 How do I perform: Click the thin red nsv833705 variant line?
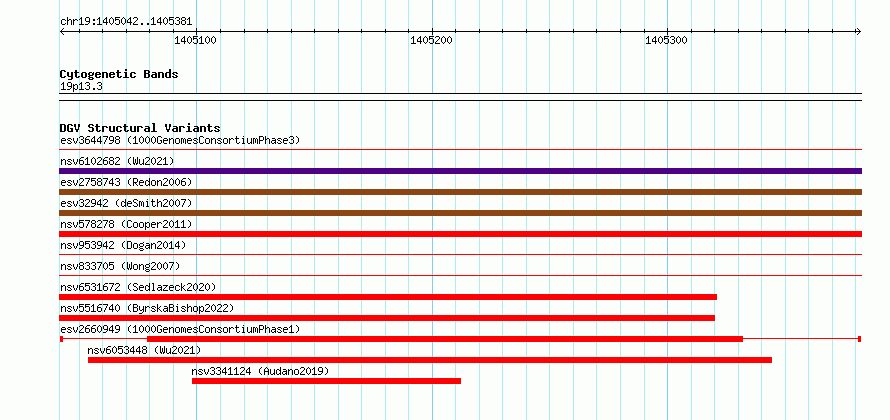click(460, 276)
